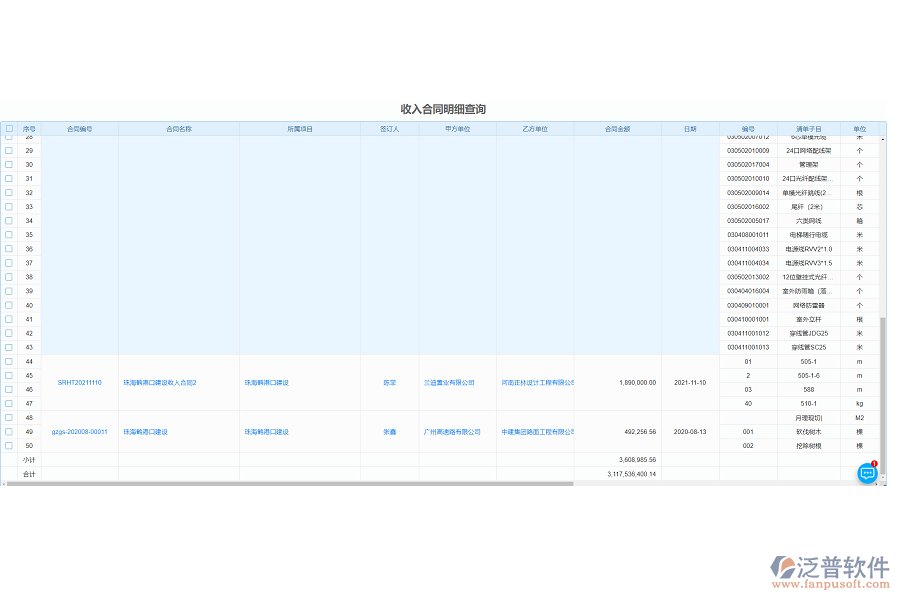Viewport: 900px width, 600px height.
Task: Check row 39 checkbox
Action: pyautogui.click(x=9, y=291)
